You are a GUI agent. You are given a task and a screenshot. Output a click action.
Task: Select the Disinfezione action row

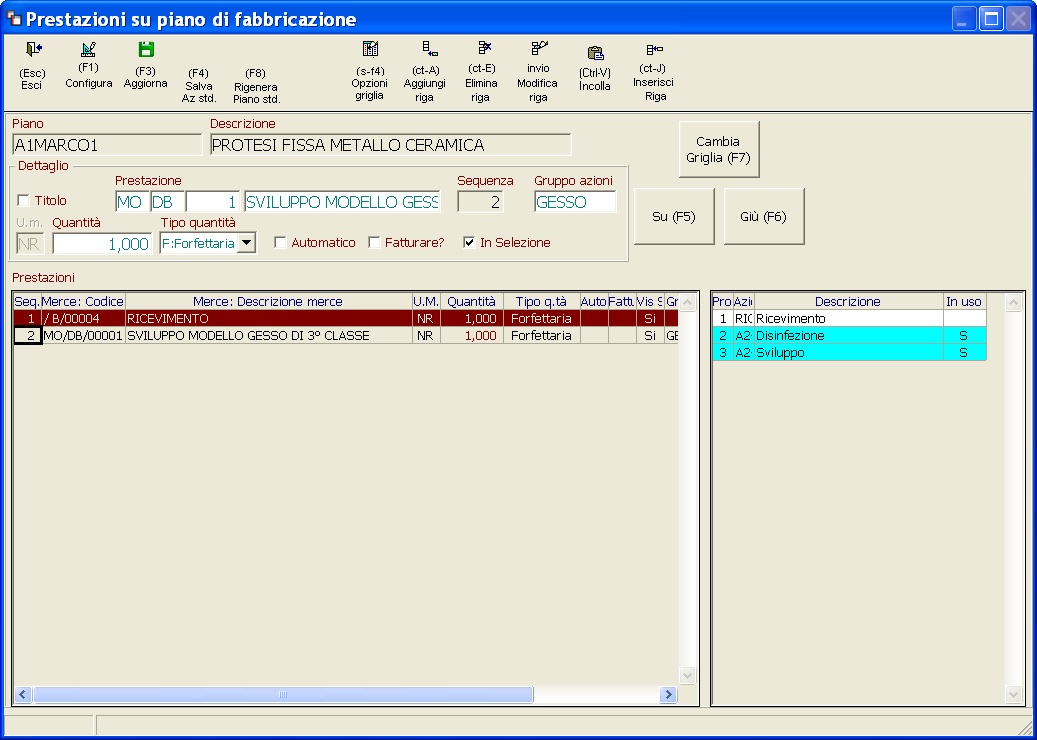point(849,336)
